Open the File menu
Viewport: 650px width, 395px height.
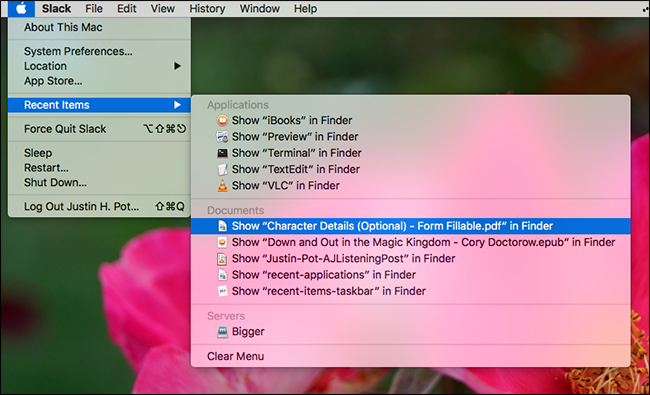coord(94,8)
